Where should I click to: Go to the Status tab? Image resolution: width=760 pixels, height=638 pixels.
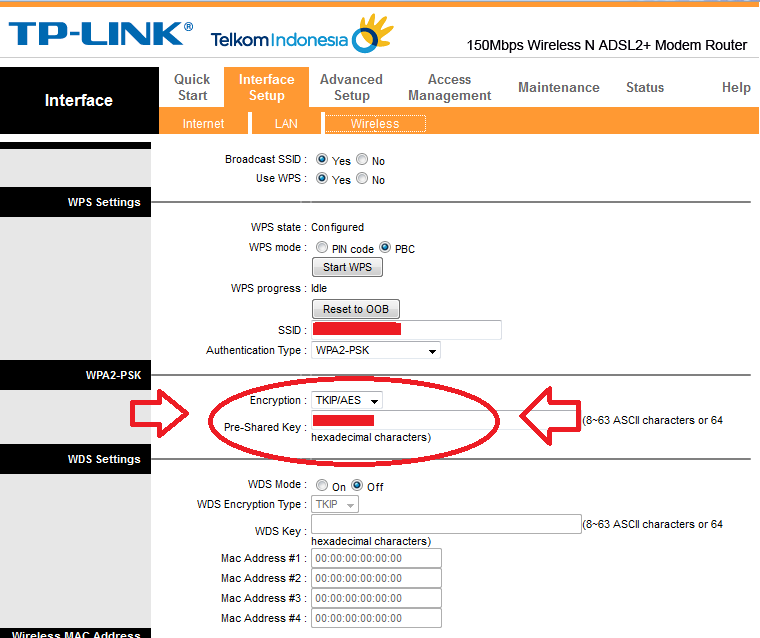(x=645, y=87)
